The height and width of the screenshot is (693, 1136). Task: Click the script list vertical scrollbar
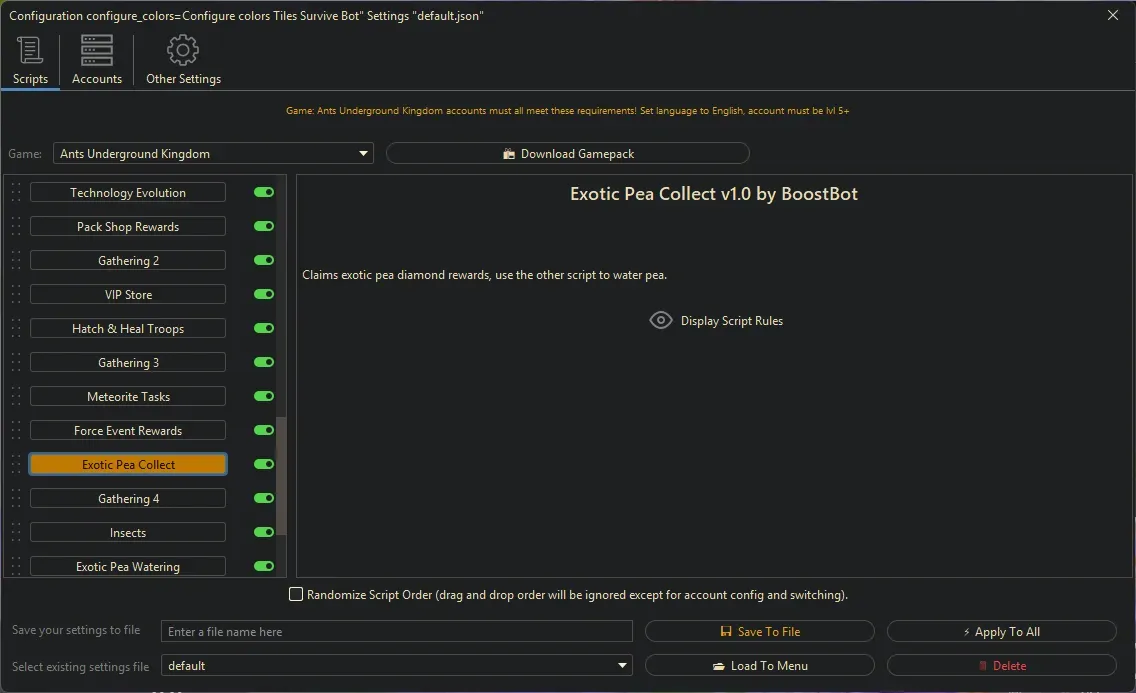click(x=282, y=475)
